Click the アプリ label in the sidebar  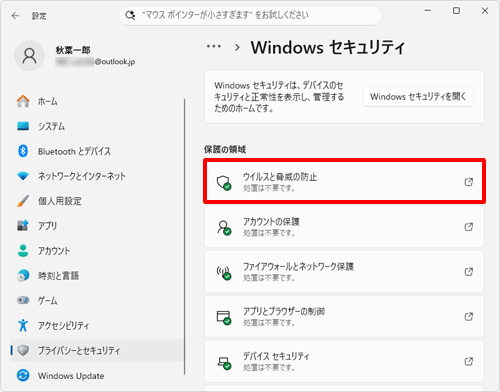point(47,226)
